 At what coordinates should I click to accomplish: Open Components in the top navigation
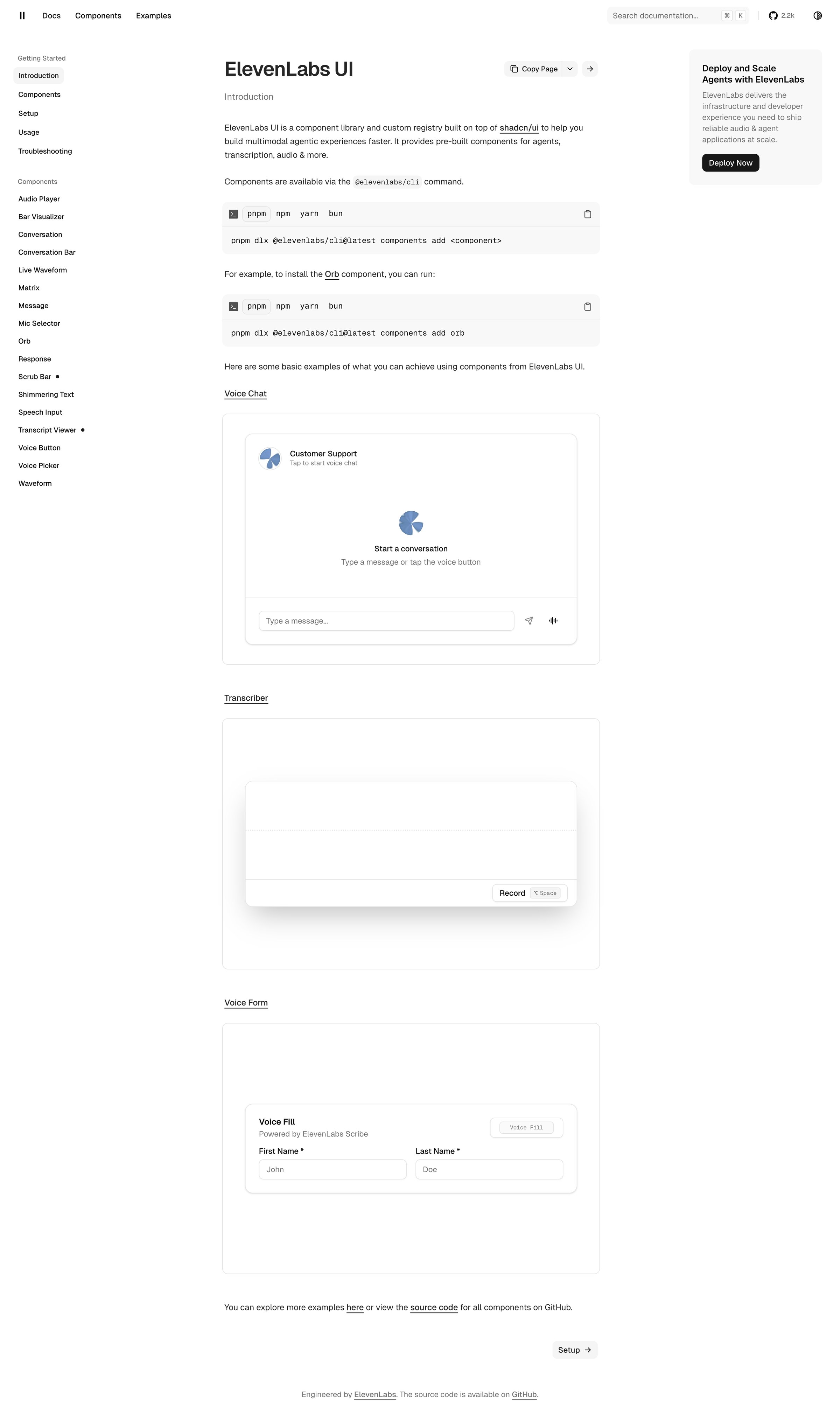tap(98, 16)
